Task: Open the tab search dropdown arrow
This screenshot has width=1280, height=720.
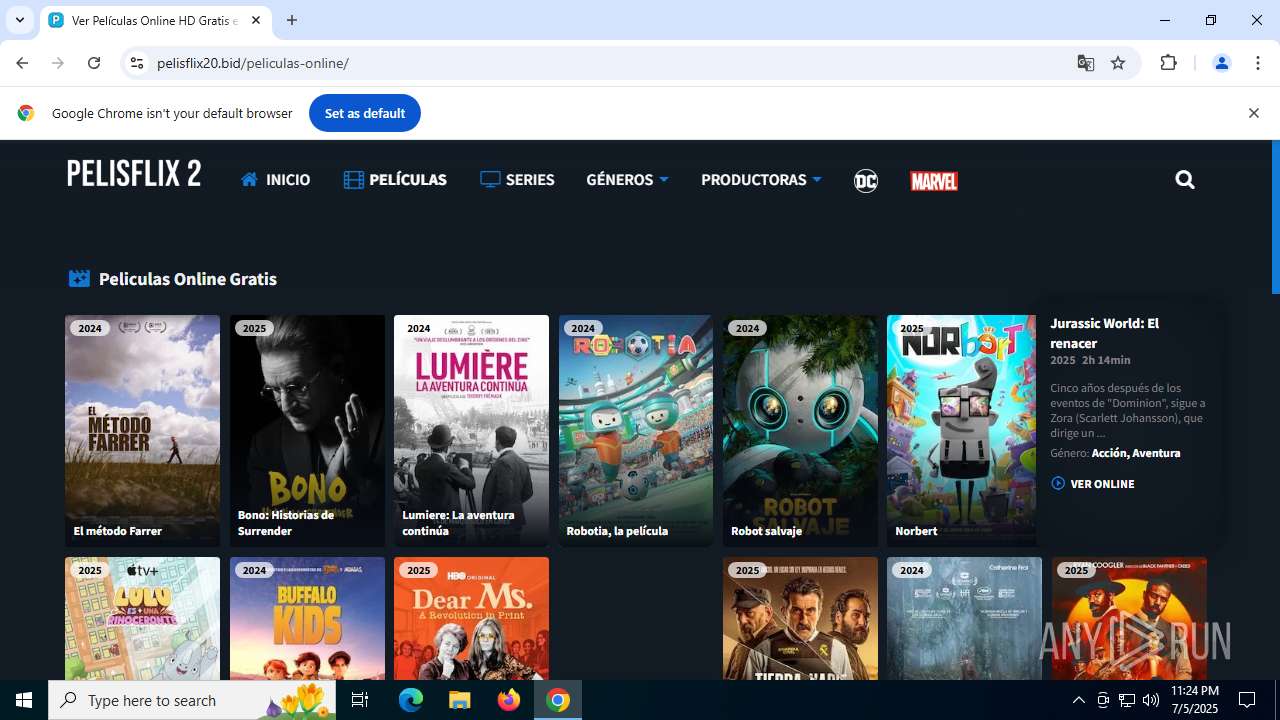Action: [19, 20]
